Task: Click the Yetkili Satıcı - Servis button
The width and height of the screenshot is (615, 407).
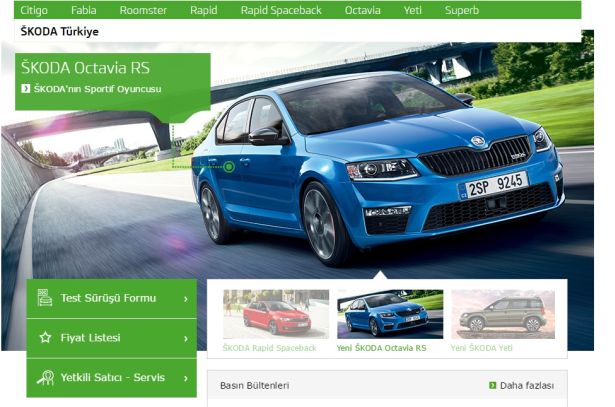Action: pos(111,378)
